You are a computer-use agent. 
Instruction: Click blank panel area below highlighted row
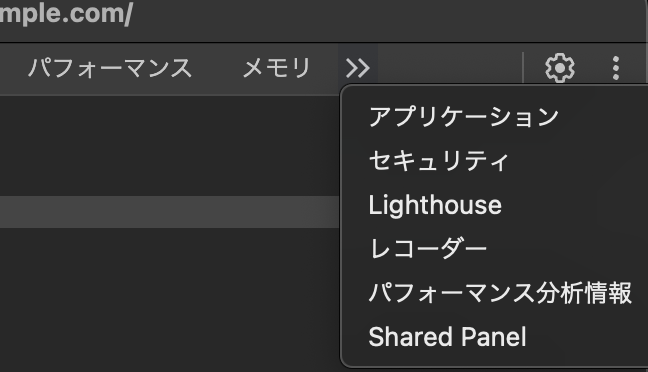point(169,298)
